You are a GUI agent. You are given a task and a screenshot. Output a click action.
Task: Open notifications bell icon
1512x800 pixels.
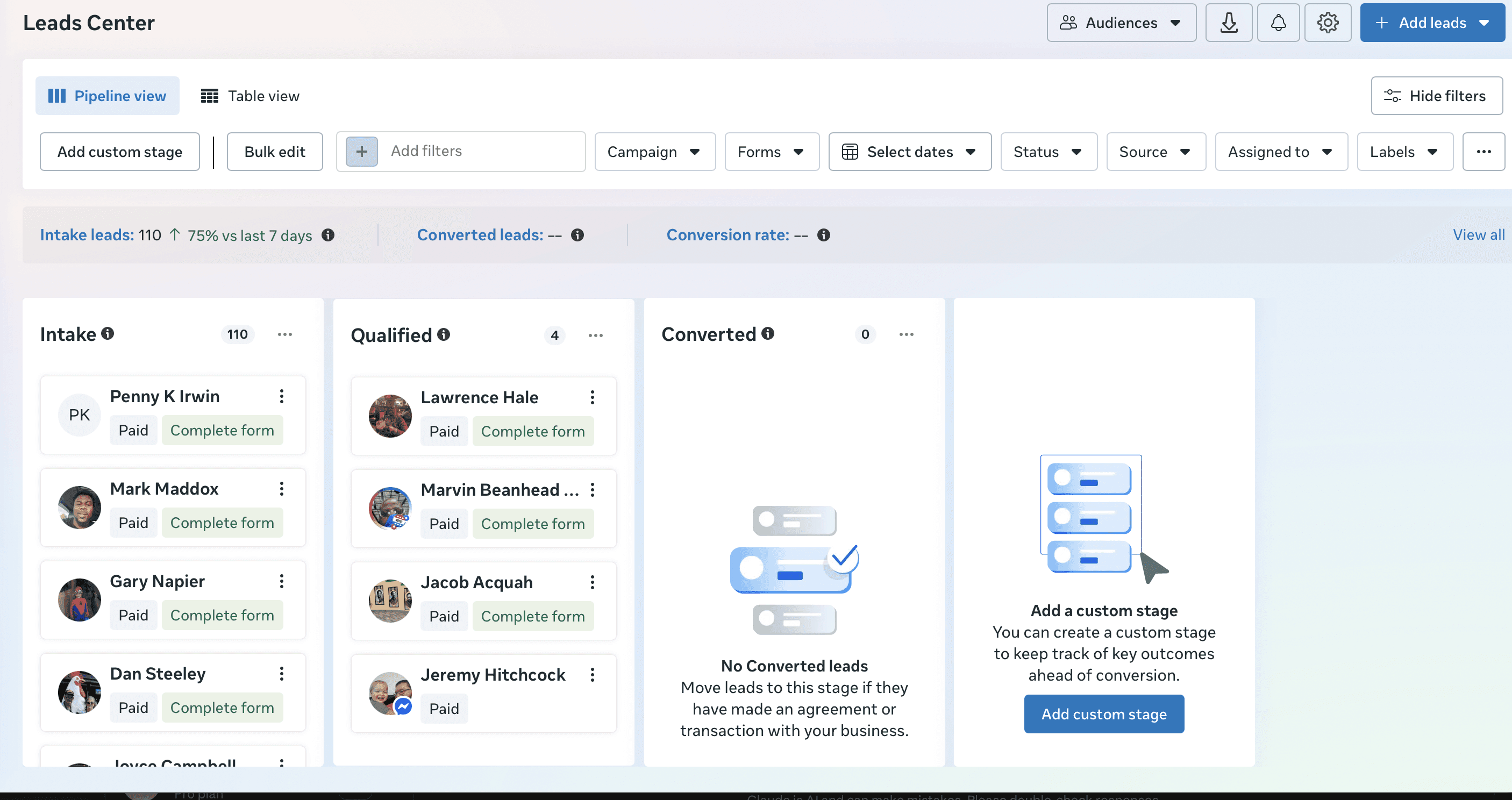1278,23
